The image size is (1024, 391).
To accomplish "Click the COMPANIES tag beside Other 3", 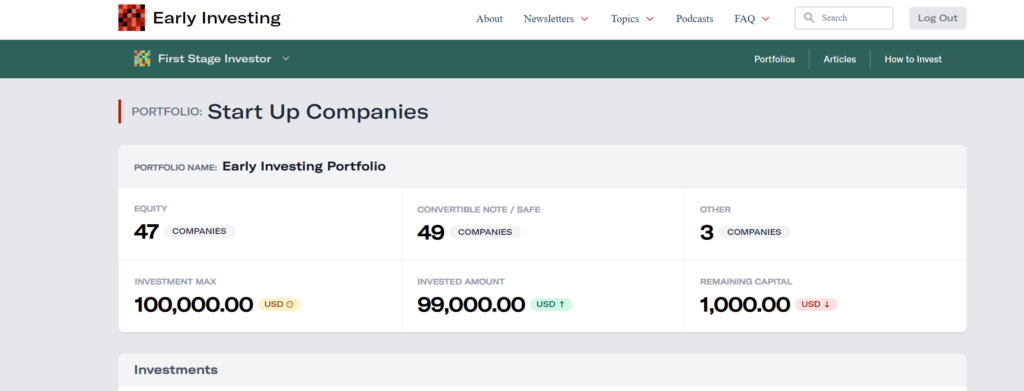I will (754, 232).
